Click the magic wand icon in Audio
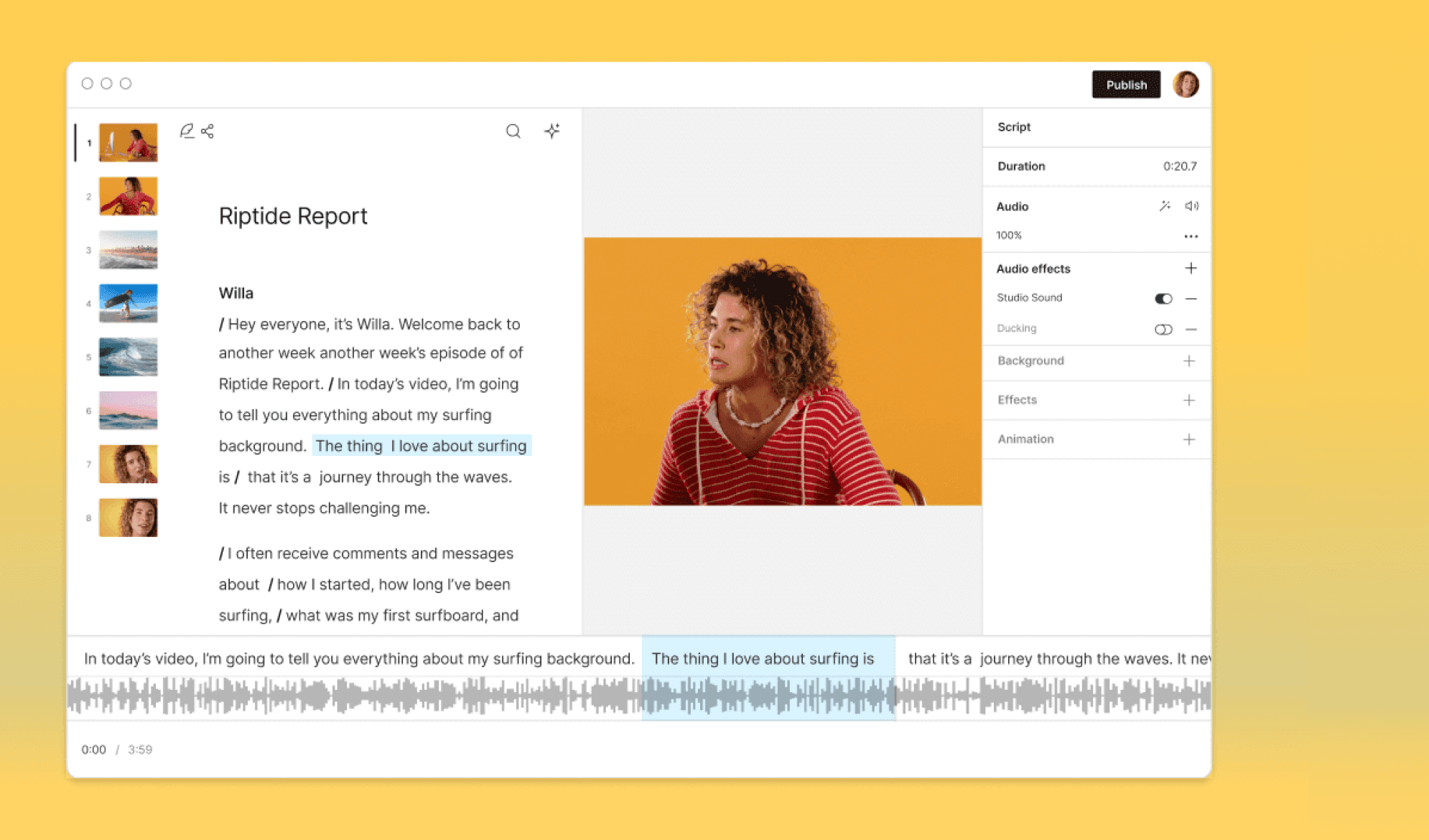The height and width of the screenshot is (840, 1429). point(1164,206)
